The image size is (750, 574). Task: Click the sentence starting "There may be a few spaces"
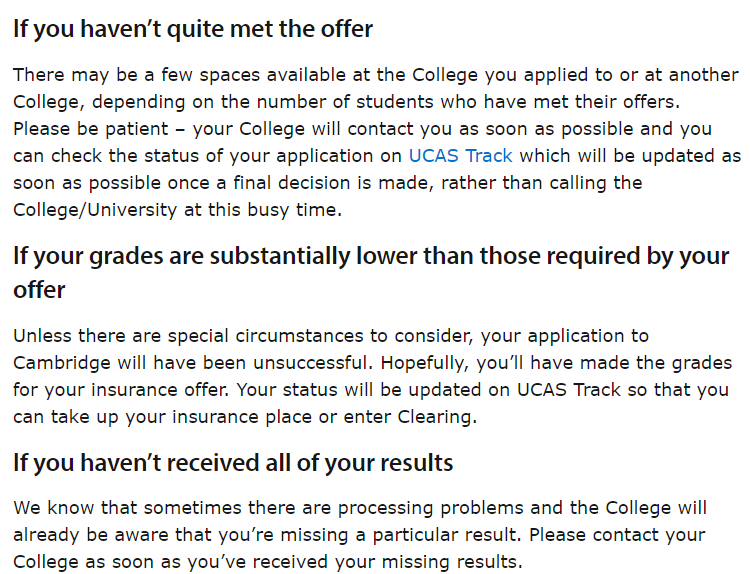pos(300,76)
